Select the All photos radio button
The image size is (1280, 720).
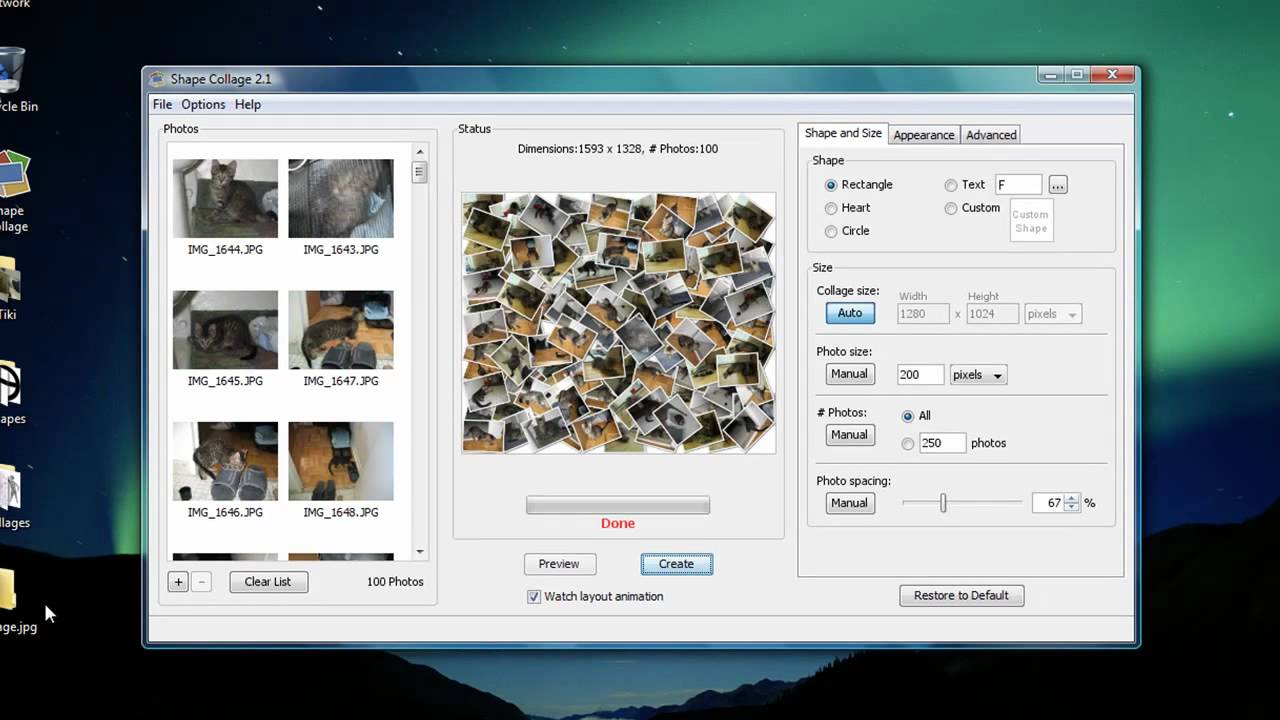[x=908, y=416]
